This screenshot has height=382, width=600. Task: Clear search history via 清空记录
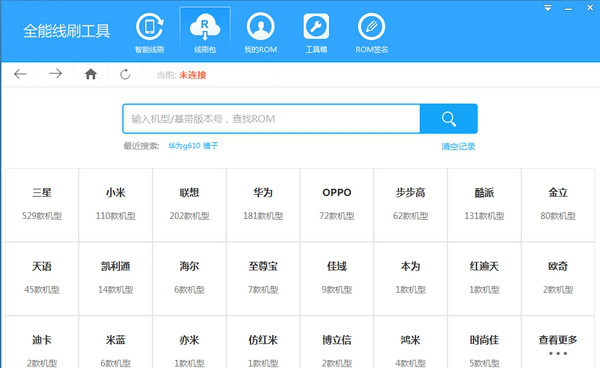[x=458, y=147]
